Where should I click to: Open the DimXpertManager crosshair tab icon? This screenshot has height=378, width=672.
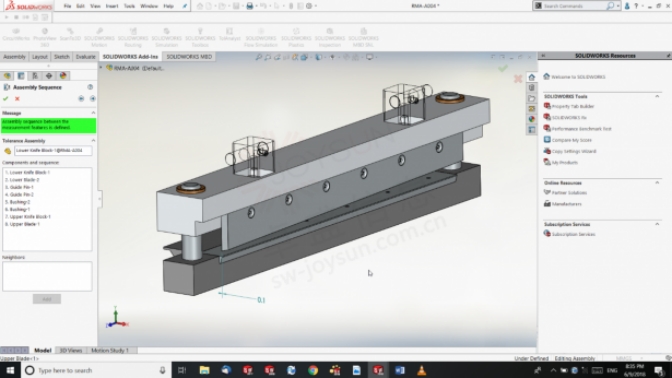[x=49, y=76]
